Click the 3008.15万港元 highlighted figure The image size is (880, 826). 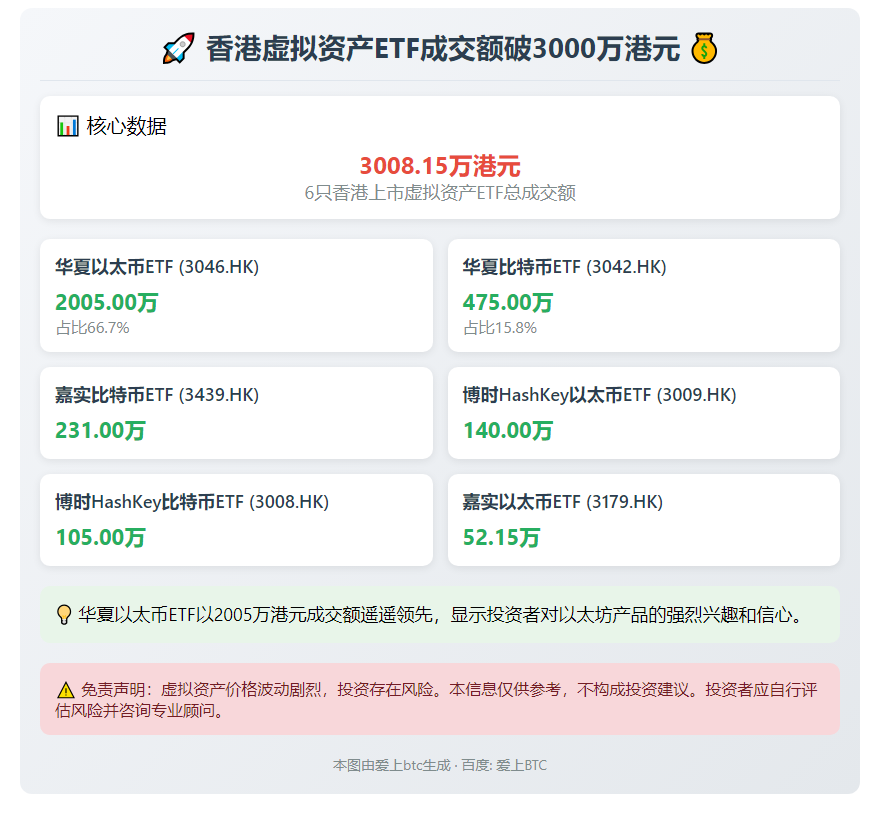point(440,165)
